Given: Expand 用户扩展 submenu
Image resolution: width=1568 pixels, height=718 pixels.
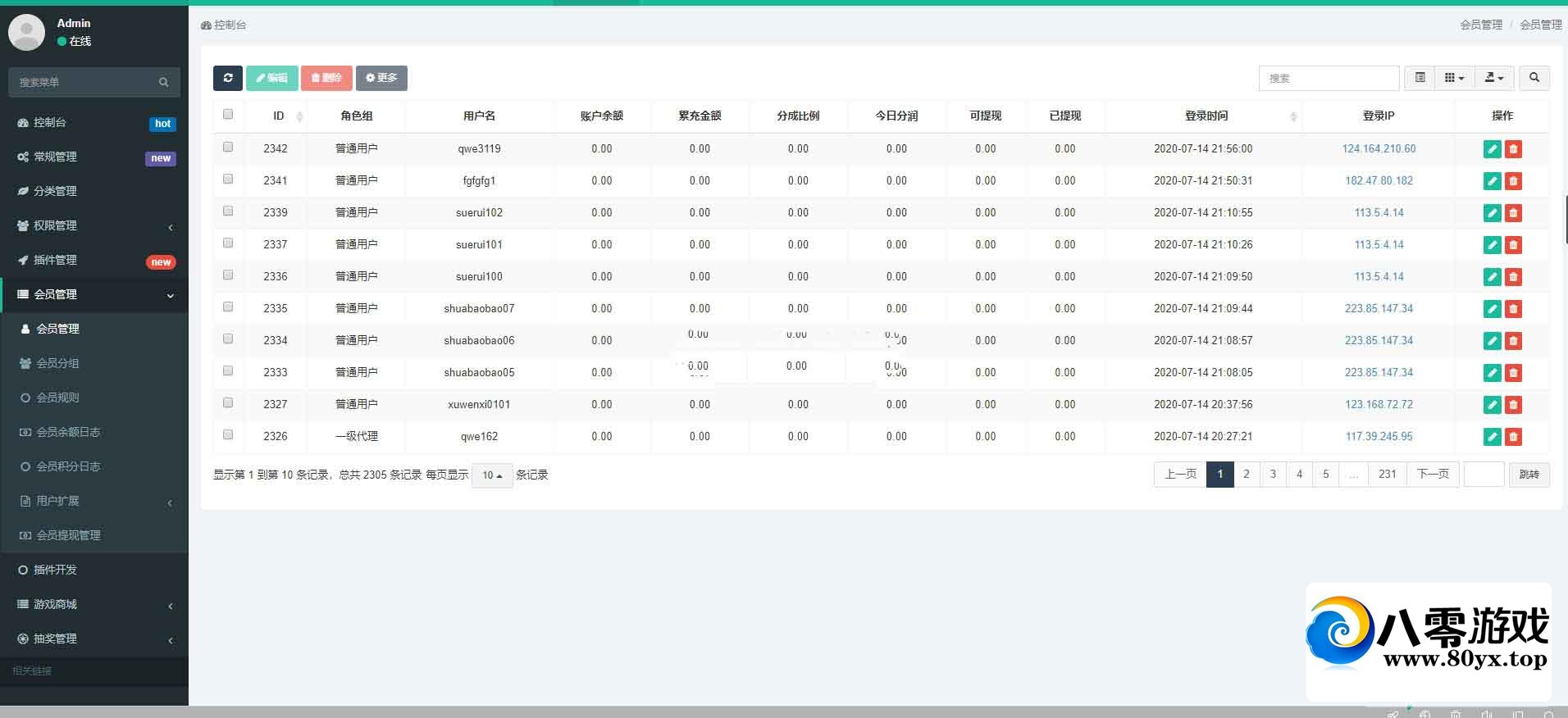Looking at the screenshot, I should pyautogui.click(x=94, y=501).
